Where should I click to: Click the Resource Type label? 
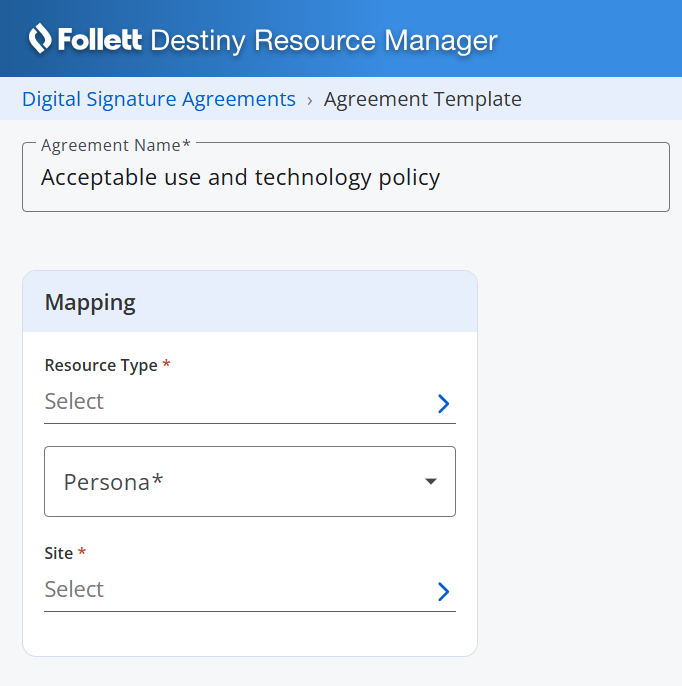(101, 365)
